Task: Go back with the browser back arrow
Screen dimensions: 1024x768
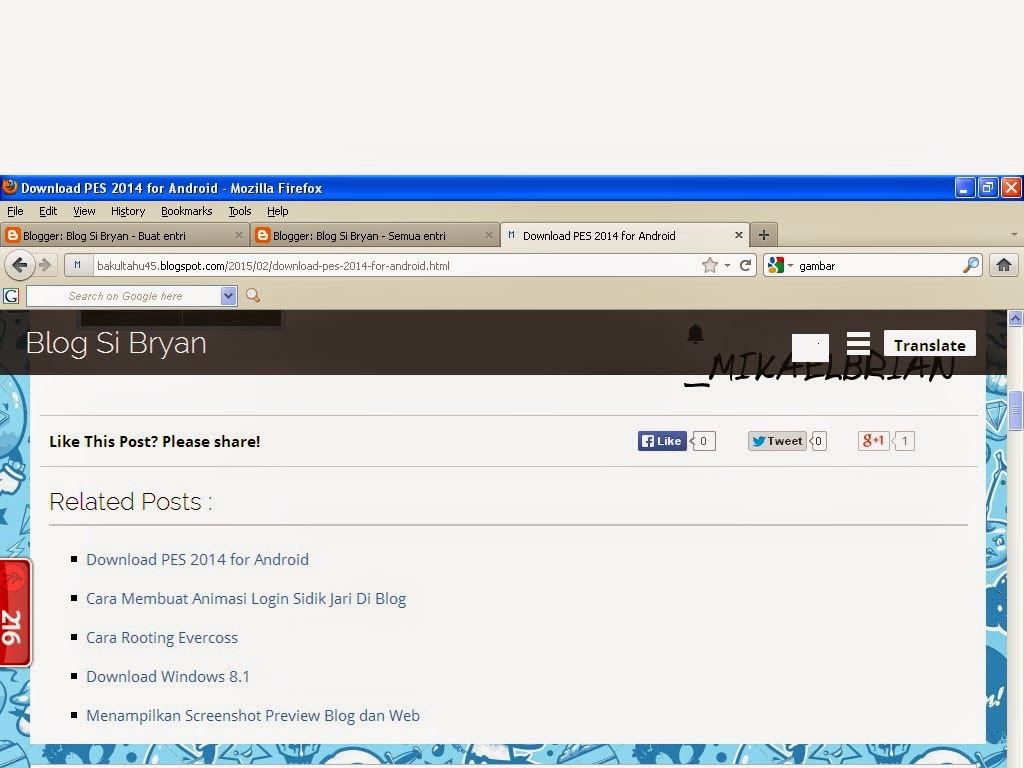Action: pyautogui.click(x=20, y=265)
